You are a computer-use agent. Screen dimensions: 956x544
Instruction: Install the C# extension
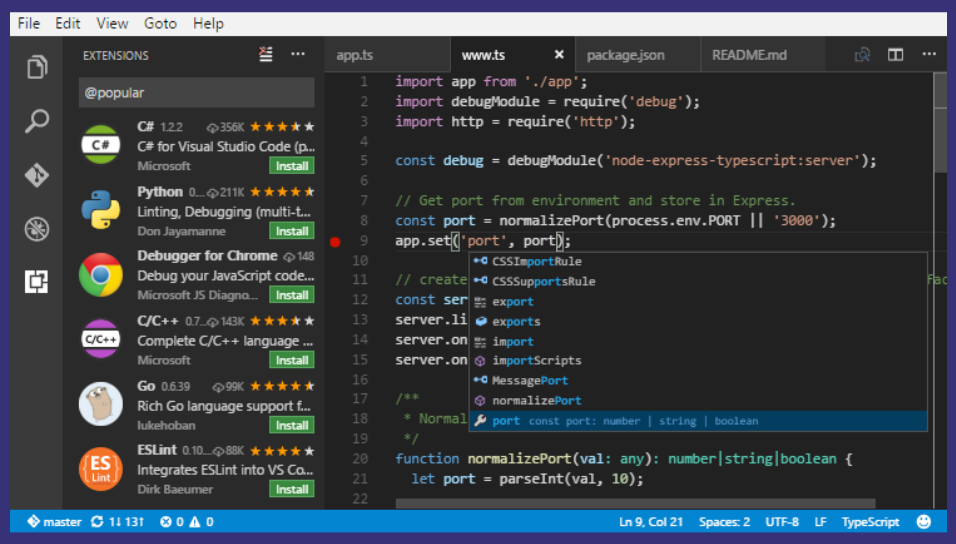coord(292,166)
